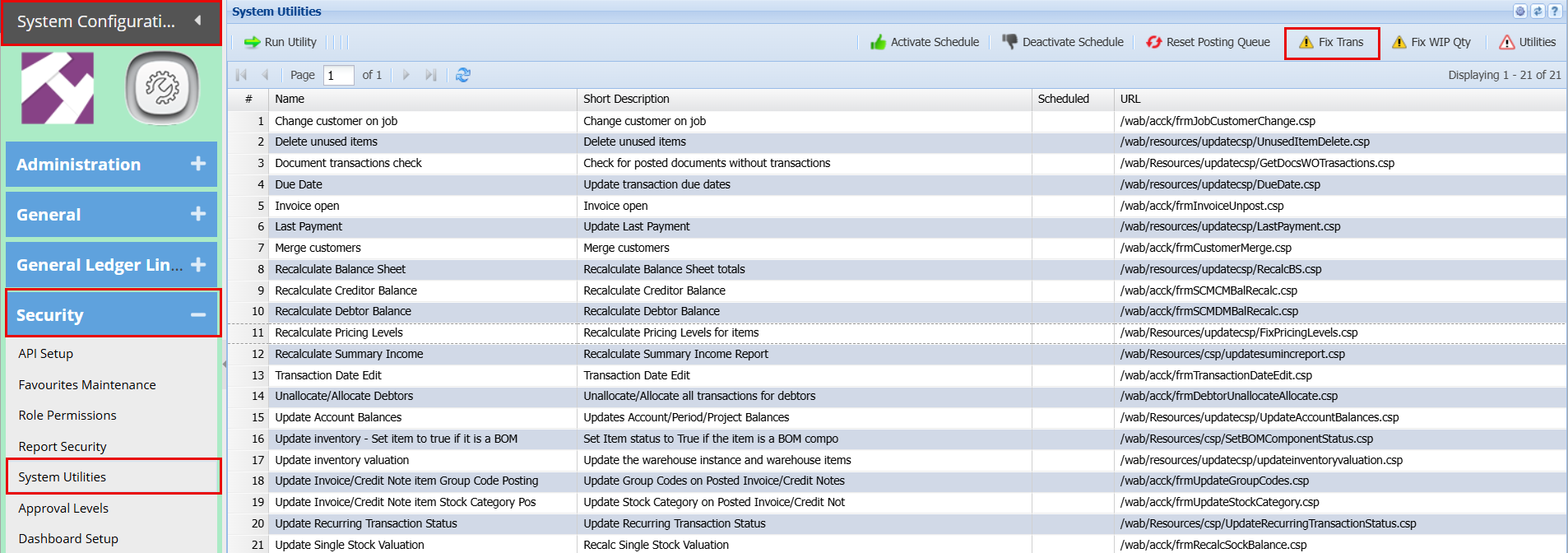Open Utilities with the red warning icon
The image size is (1568, 553).
pyautogui.click(x=1527, y=42)
